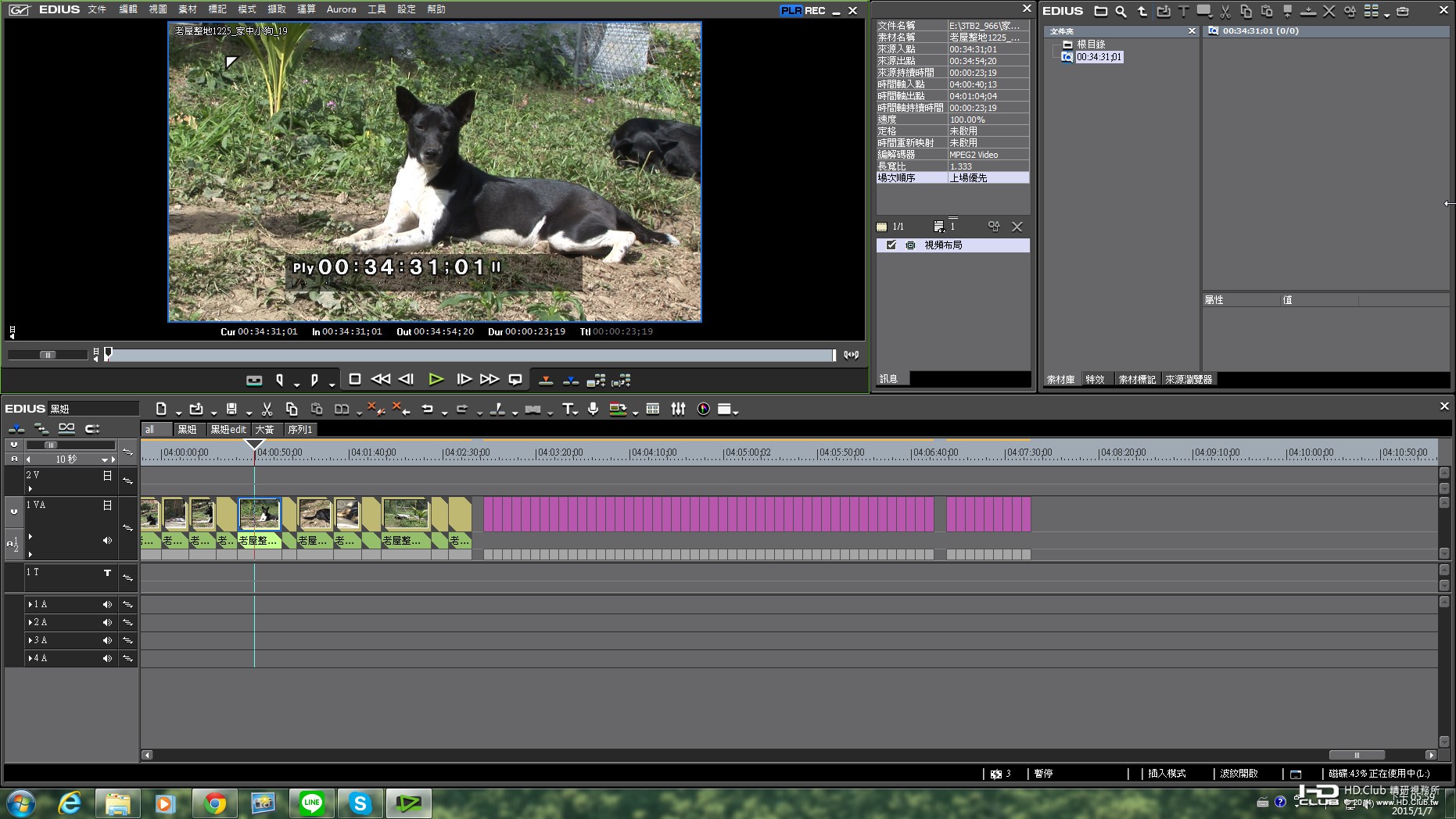Open the Create title dropdown arrow

click(576, 413)
